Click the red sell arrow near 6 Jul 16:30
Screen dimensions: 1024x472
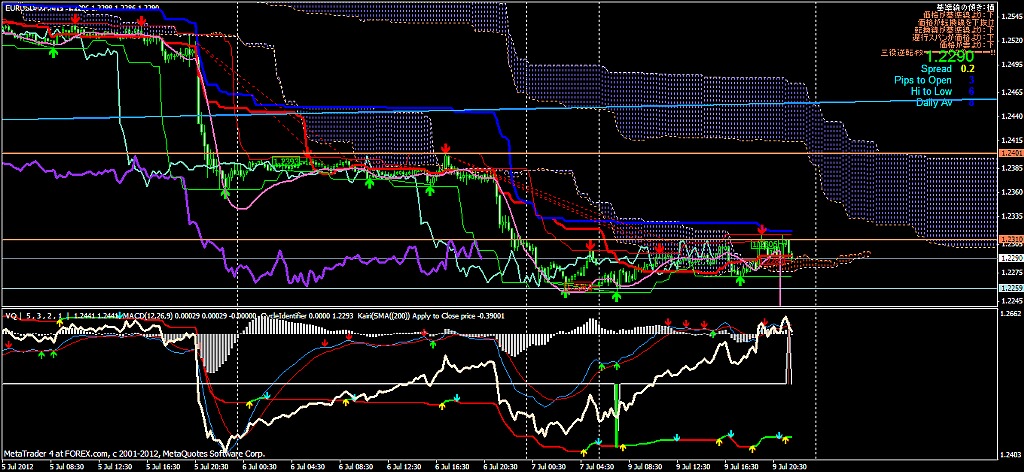[446, 149]
